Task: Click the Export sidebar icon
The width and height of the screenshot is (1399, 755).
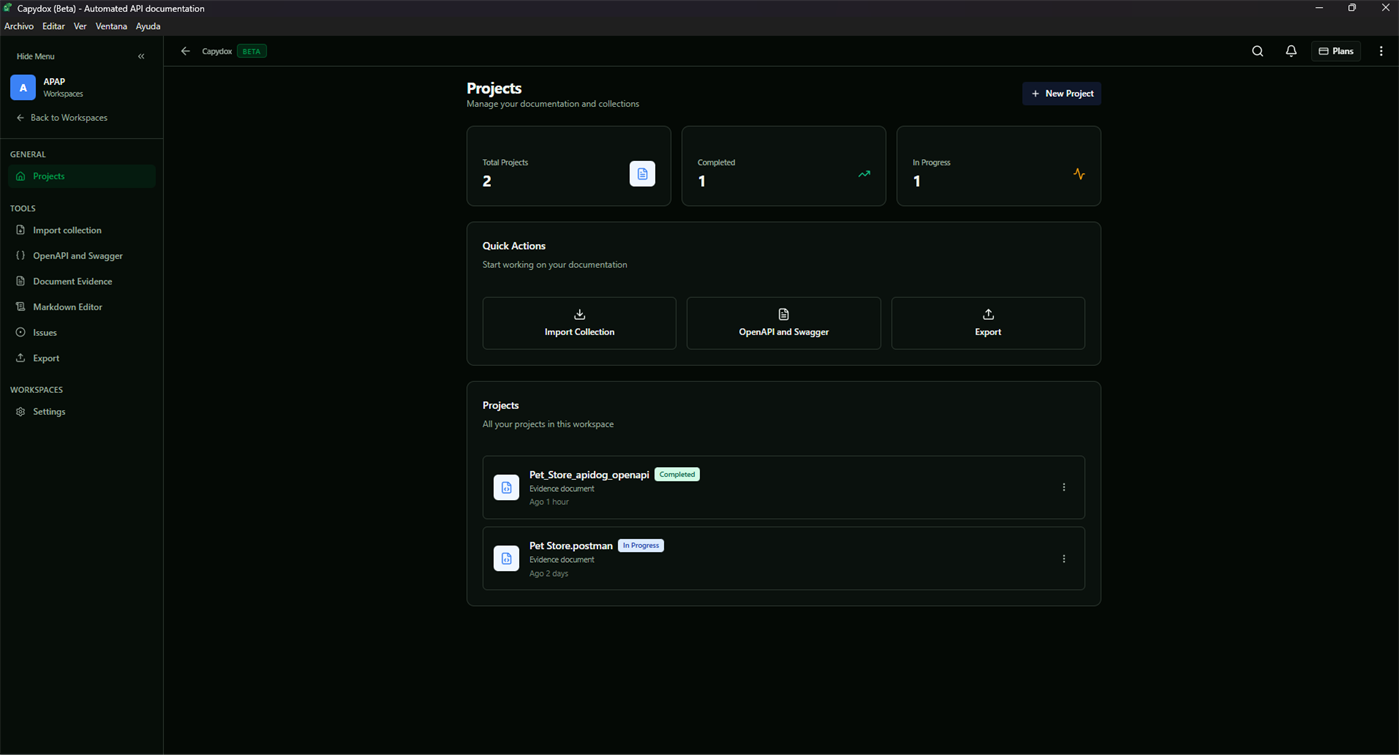Action: pyautogui.click(x=20, y=358)
